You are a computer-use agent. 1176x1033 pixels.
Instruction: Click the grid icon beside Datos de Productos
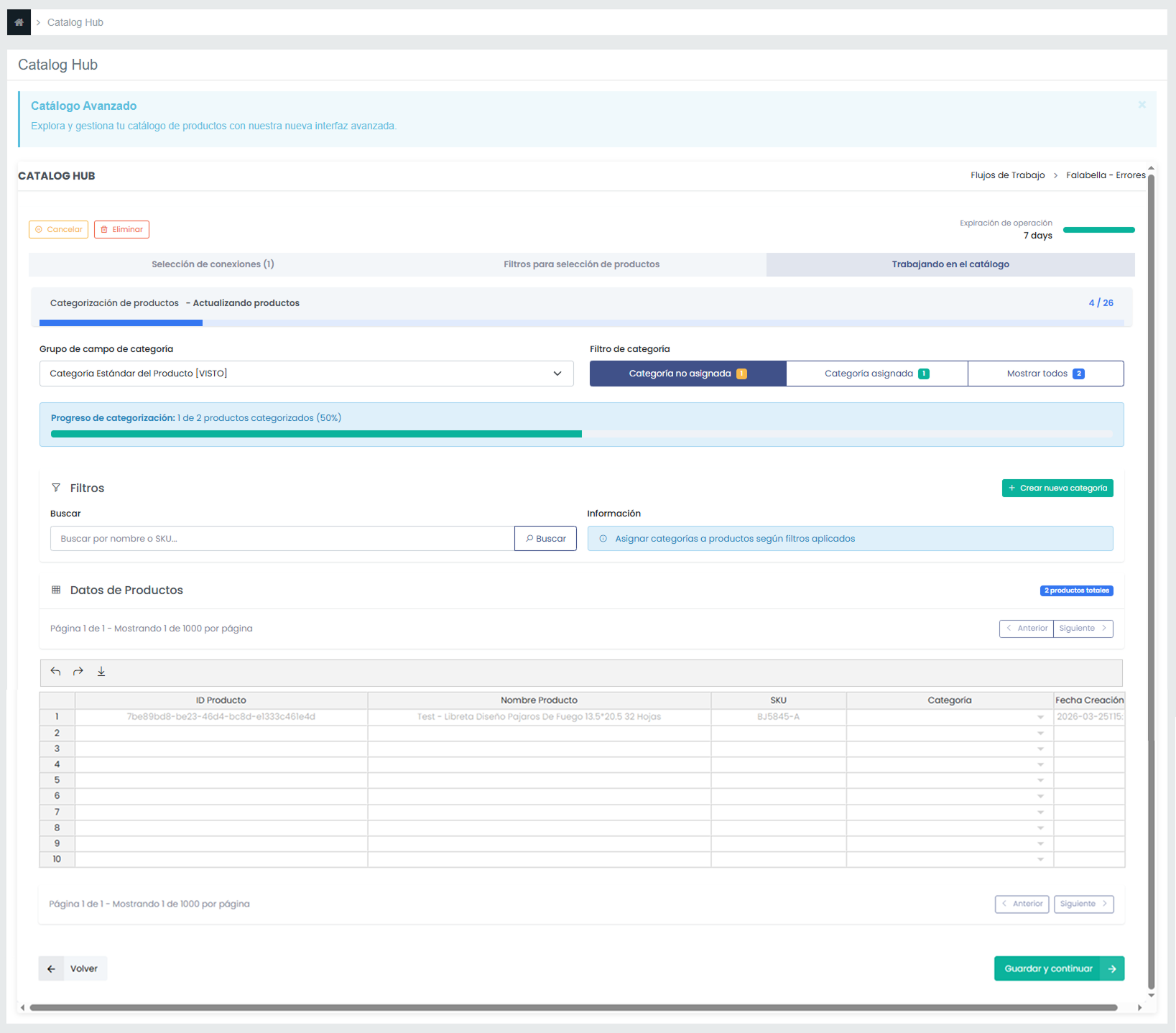56,590
